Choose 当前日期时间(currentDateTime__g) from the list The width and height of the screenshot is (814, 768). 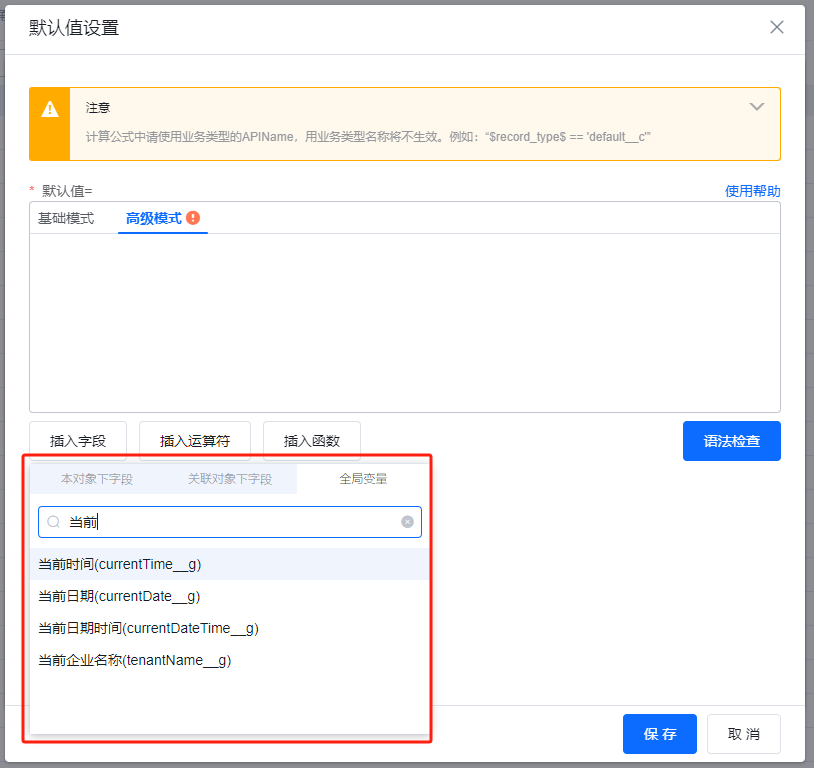point(229,628)
